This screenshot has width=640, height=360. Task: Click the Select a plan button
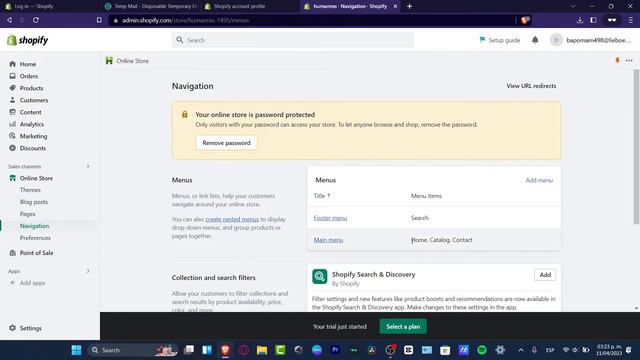coord(403,327)
